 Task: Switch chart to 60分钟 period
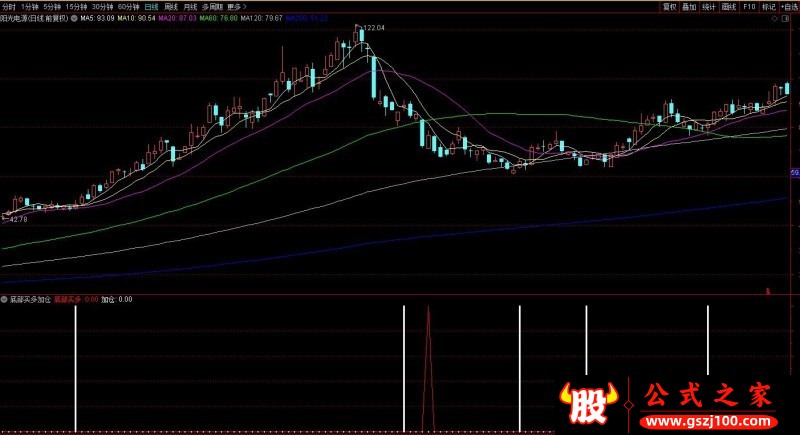point(129,6)
